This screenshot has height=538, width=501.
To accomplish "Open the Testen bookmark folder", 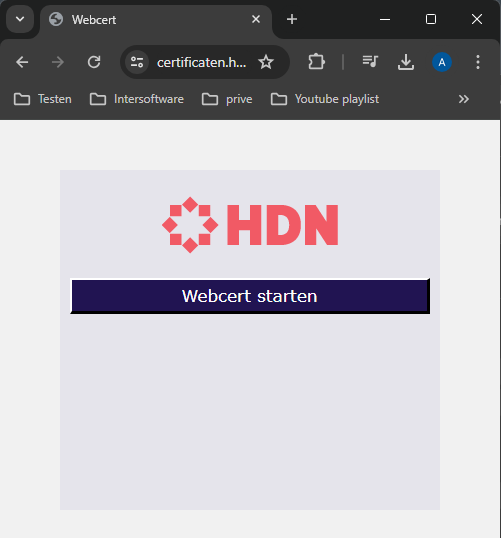I will (43, 99).
